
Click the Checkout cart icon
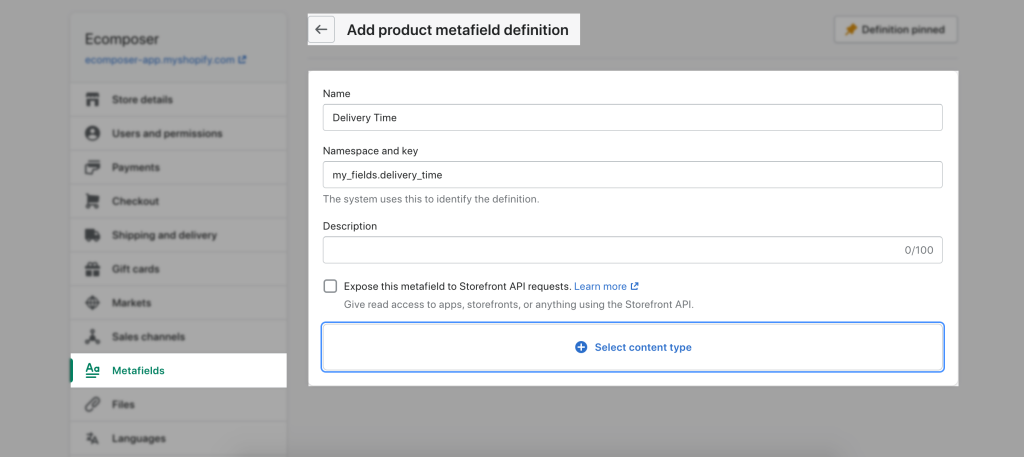coord(92,201)
